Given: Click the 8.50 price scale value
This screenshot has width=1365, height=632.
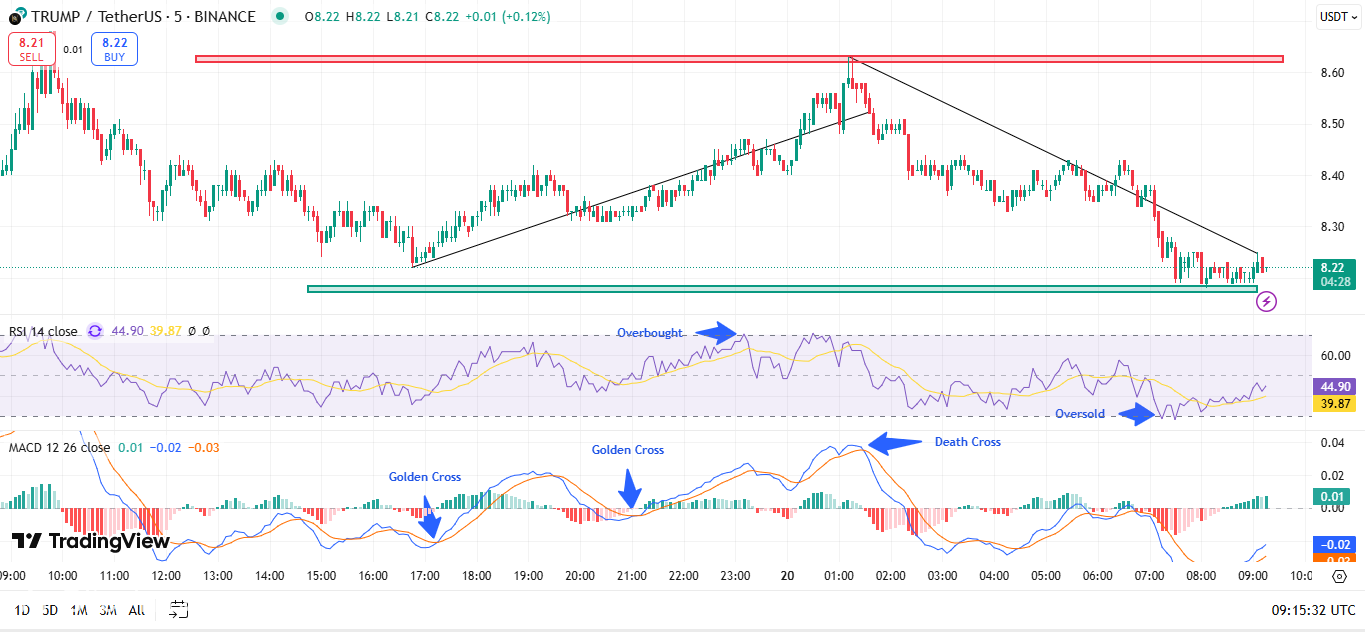Looking at the screenshot, I should (1332, 124).
